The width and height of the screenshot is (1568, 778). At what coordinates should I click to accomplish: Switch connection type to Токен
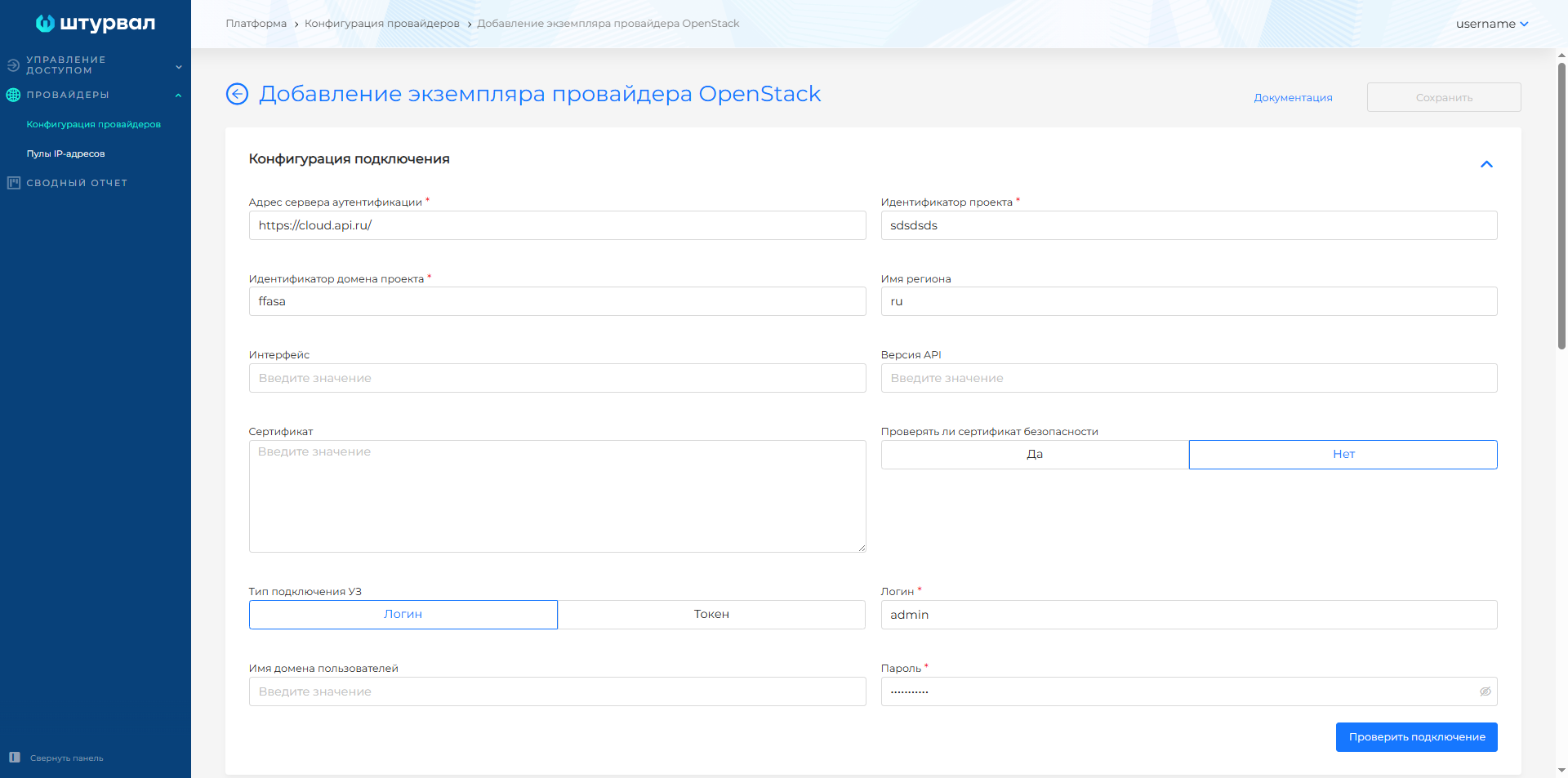pos(711,615)
